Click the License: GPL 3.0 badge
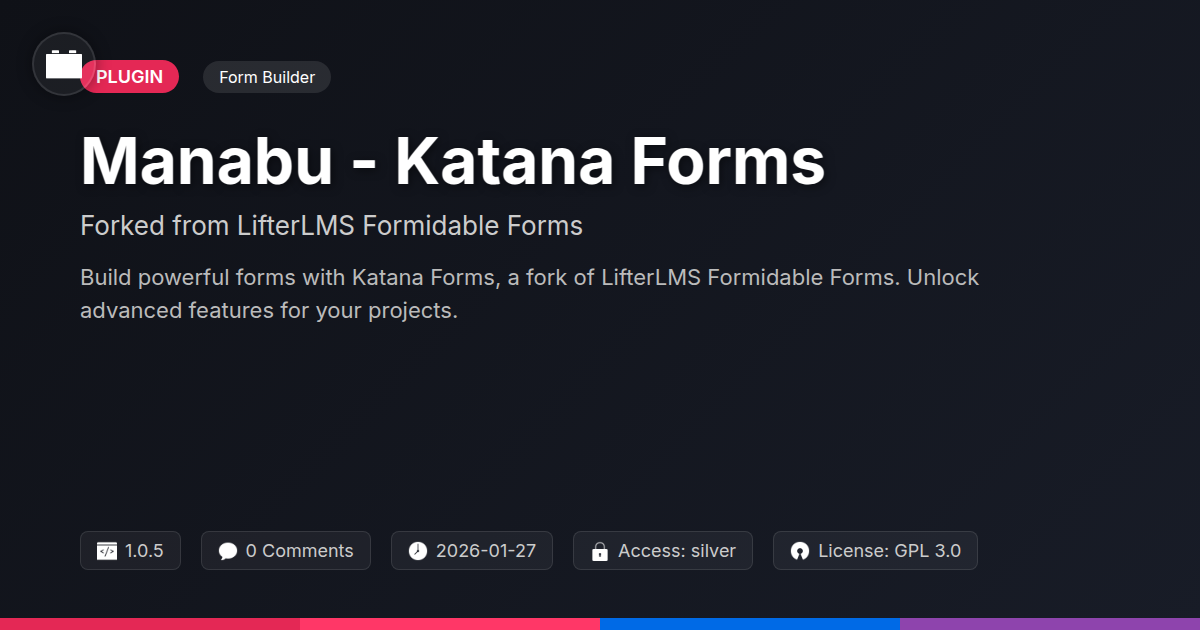The height and width of the screenshot is (630, 1200). click(x=875, y=551)
